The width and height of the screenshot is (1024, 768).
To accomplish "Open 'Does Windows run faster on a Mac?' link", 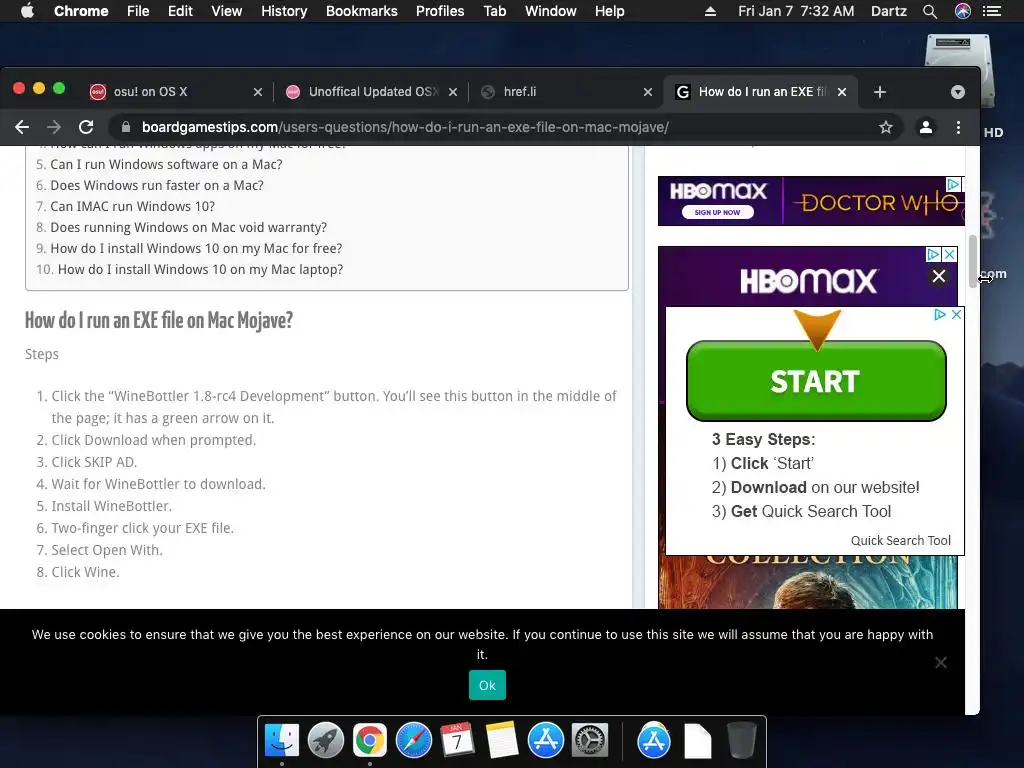I will [x=157, y=185].
